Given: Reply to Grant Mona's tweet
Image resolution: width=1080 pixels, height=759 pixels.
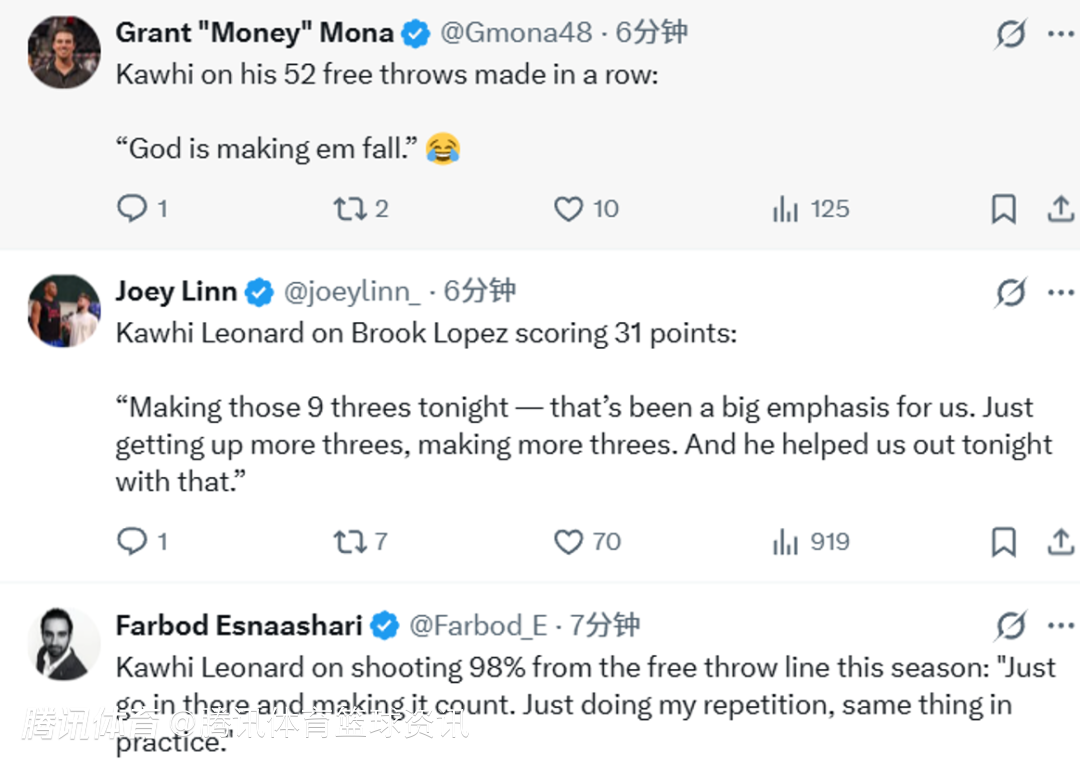Looking at the screenshot, I should (133, 208).
